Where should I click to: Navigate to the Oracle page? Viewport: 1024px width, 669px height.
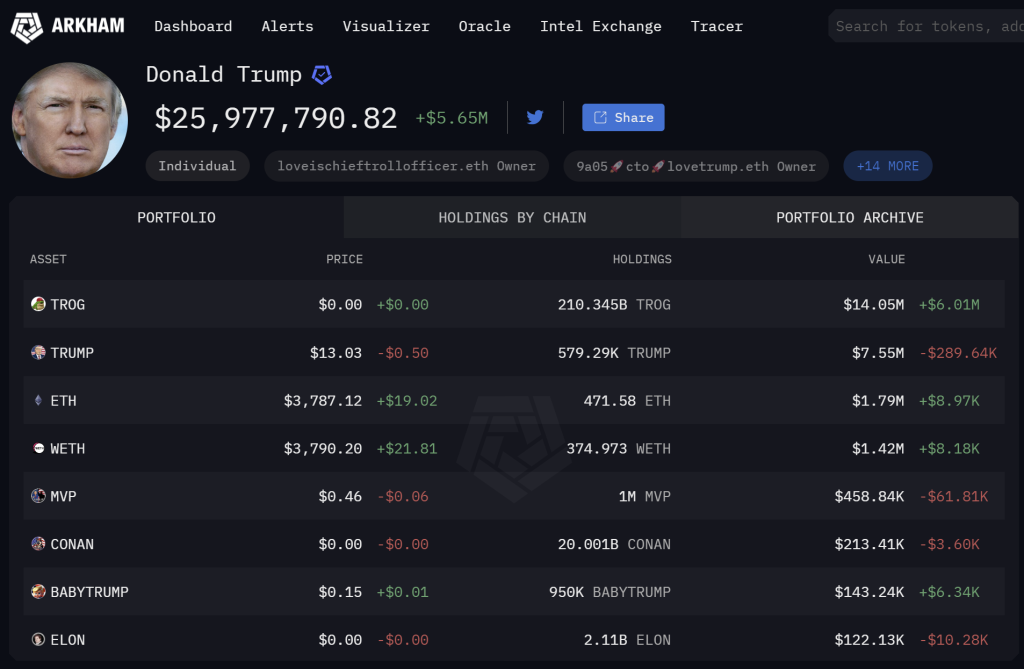click(x=484, y=26)
